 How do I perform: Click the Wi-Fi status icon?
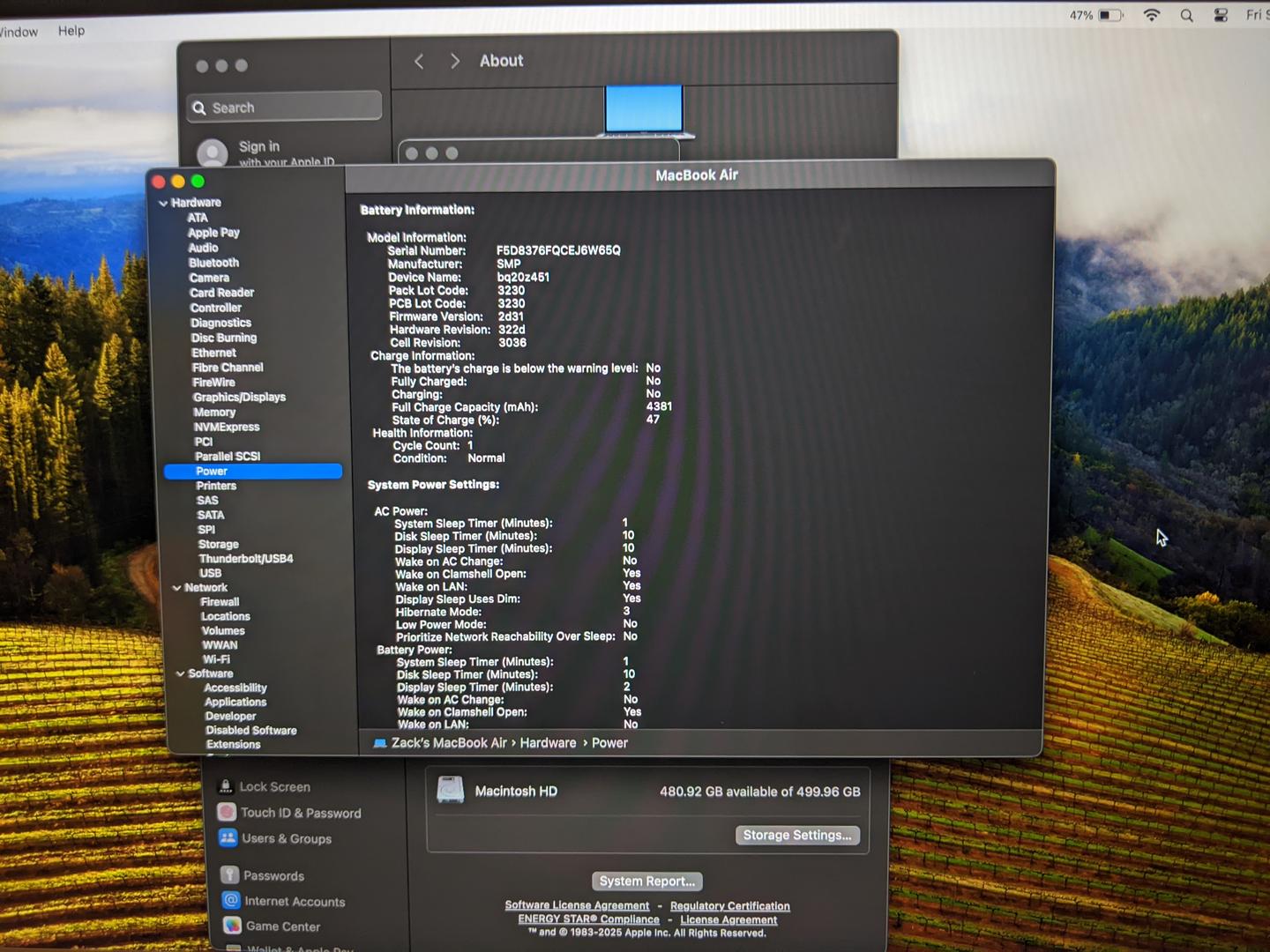(x=1151, y=15)
